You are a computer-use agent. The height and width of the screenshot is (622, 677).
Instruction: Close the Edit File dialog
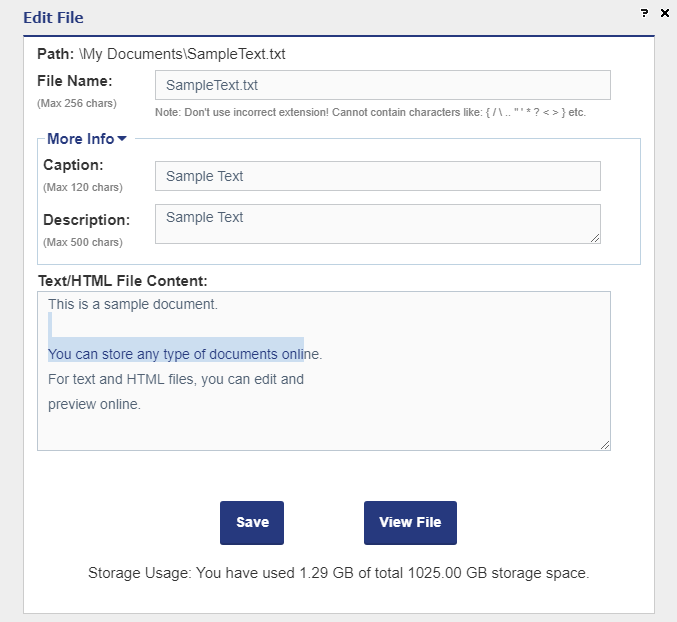click(664, 13)
